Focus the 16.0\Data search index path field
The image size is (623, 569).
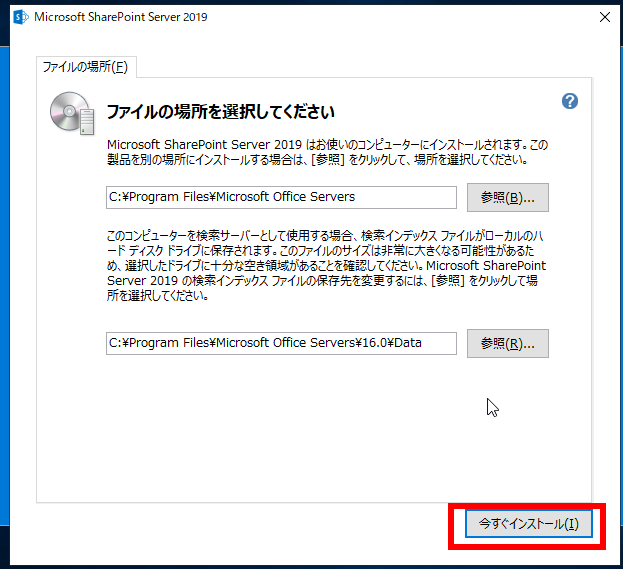tap(281, 343)
